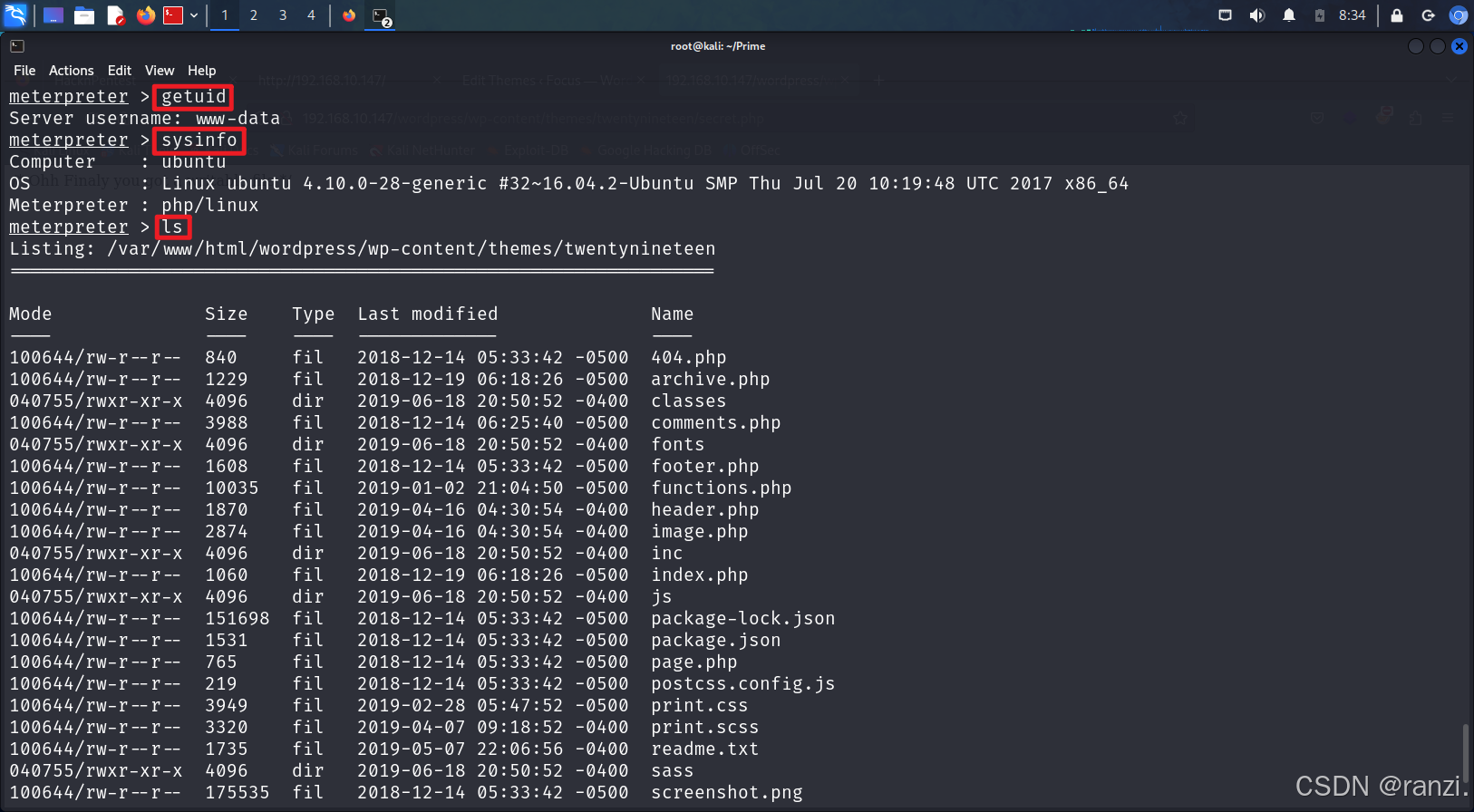1474x812 pixels.
Task: Click the functions.php file name
Action: tap(721, 488)
